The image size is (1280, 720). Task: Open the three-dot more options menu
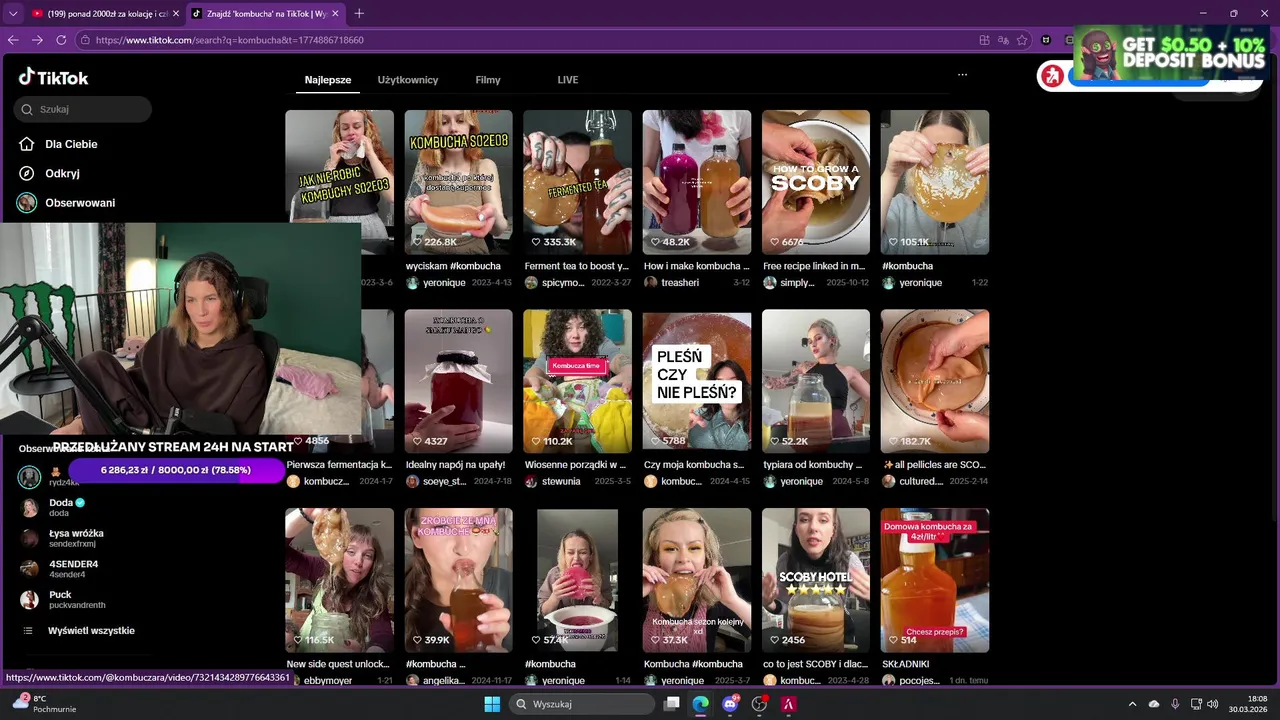[x=962, y=74]
